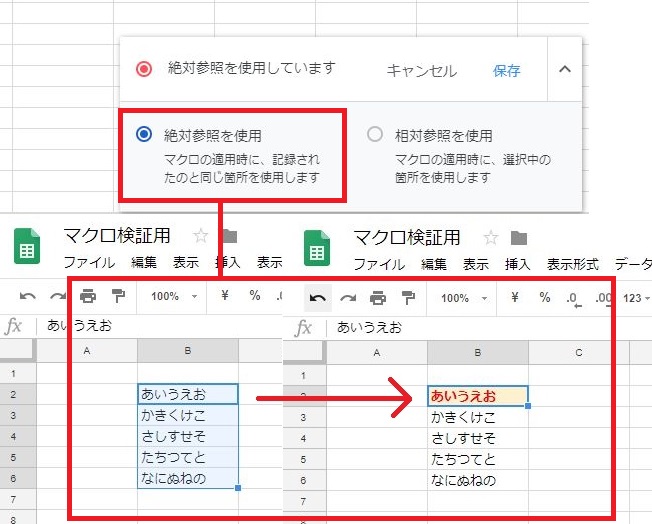
Task: Select column A header in left sheet
Action: 87,351
